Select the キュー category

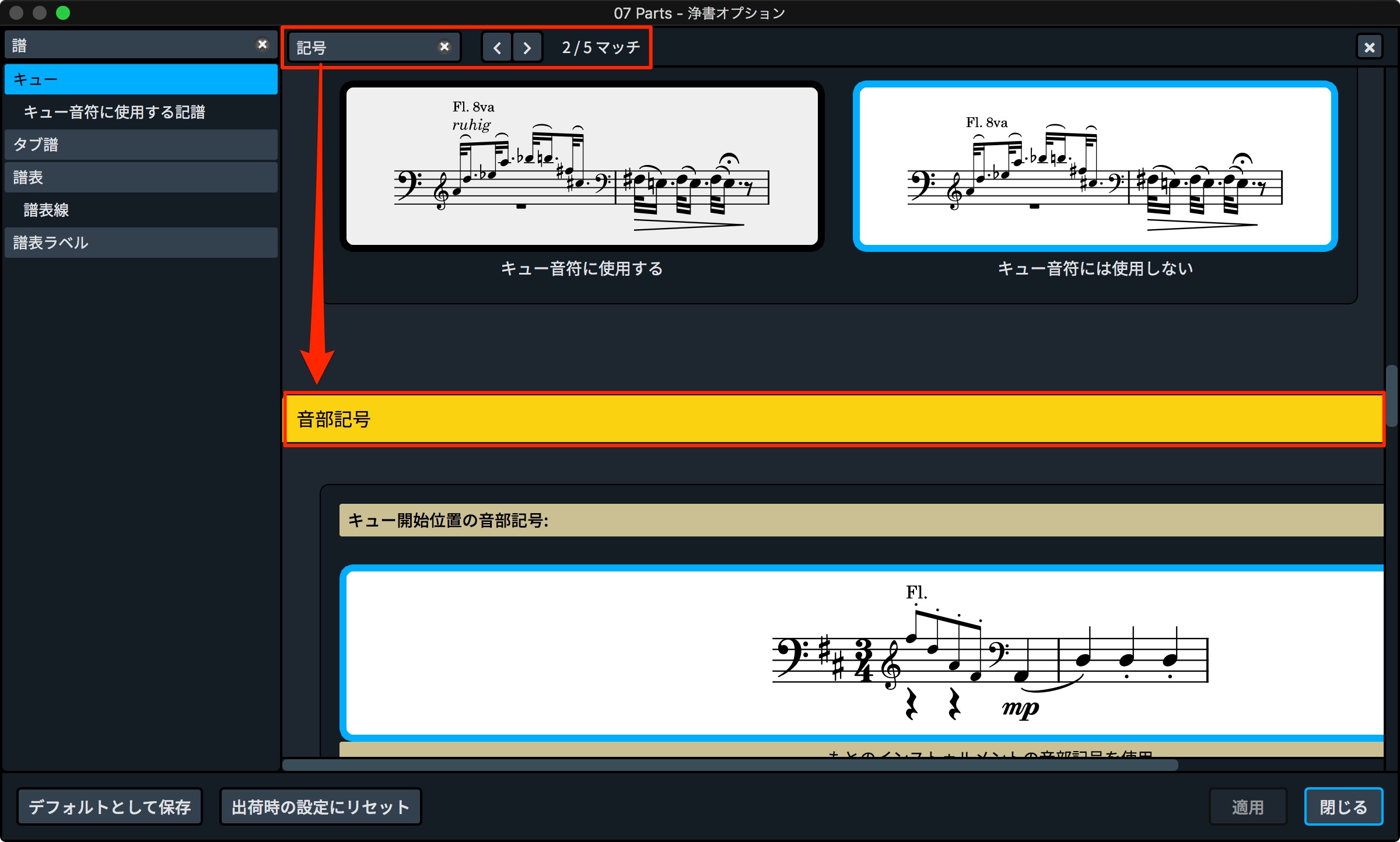pos(141,79)
